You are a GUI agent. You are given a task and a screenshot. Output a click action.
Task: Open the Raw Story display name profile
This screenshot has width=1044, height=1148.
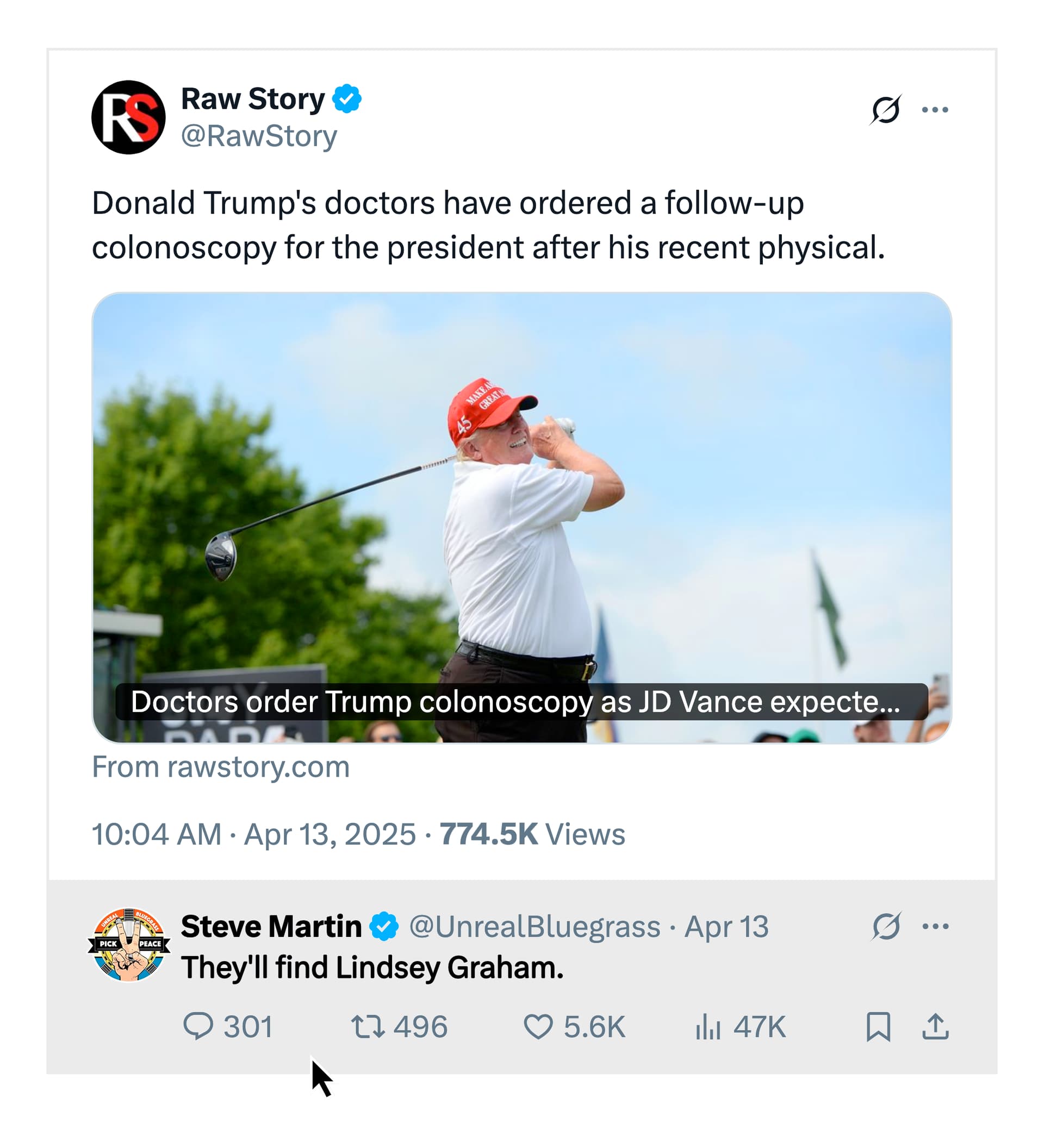tap(252, 99)
